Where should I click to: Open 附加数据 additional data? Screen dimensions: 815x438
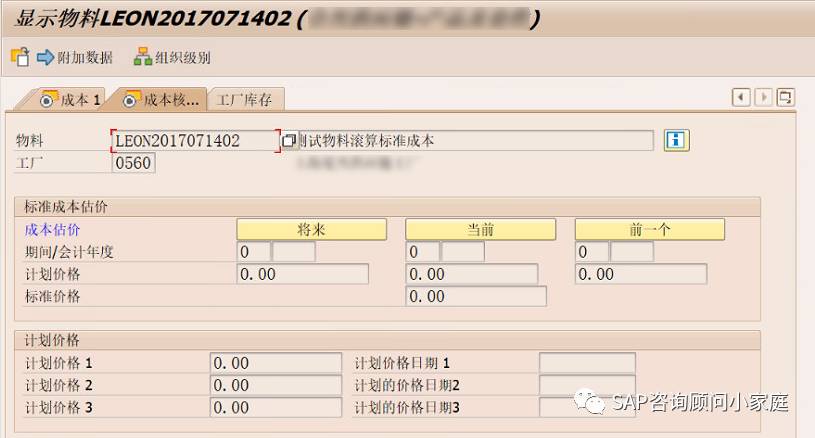[x=75, y=57]
